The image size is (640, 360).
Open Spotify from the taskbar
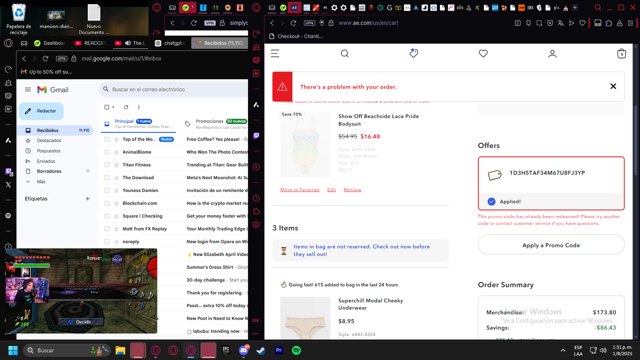coord(296,350)
